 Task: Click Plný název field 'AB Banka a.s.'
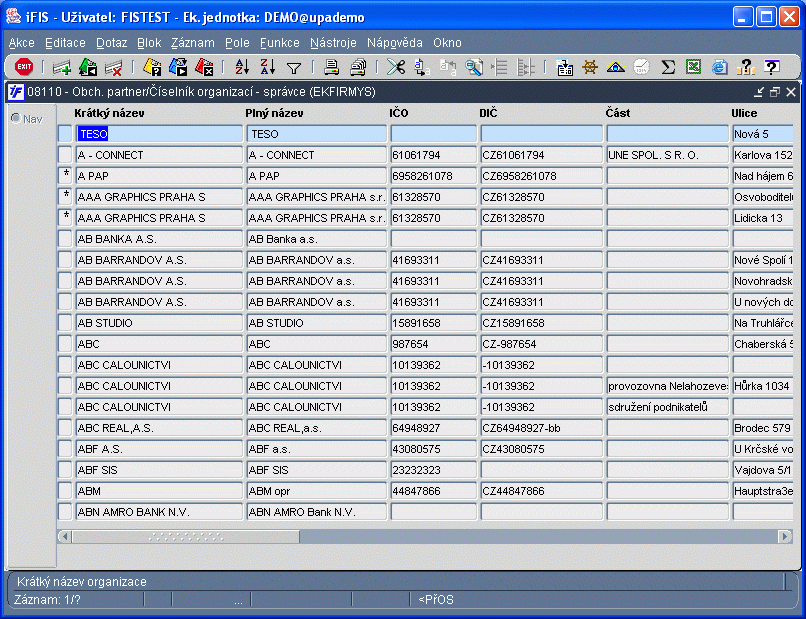click(x=316, y=239)
